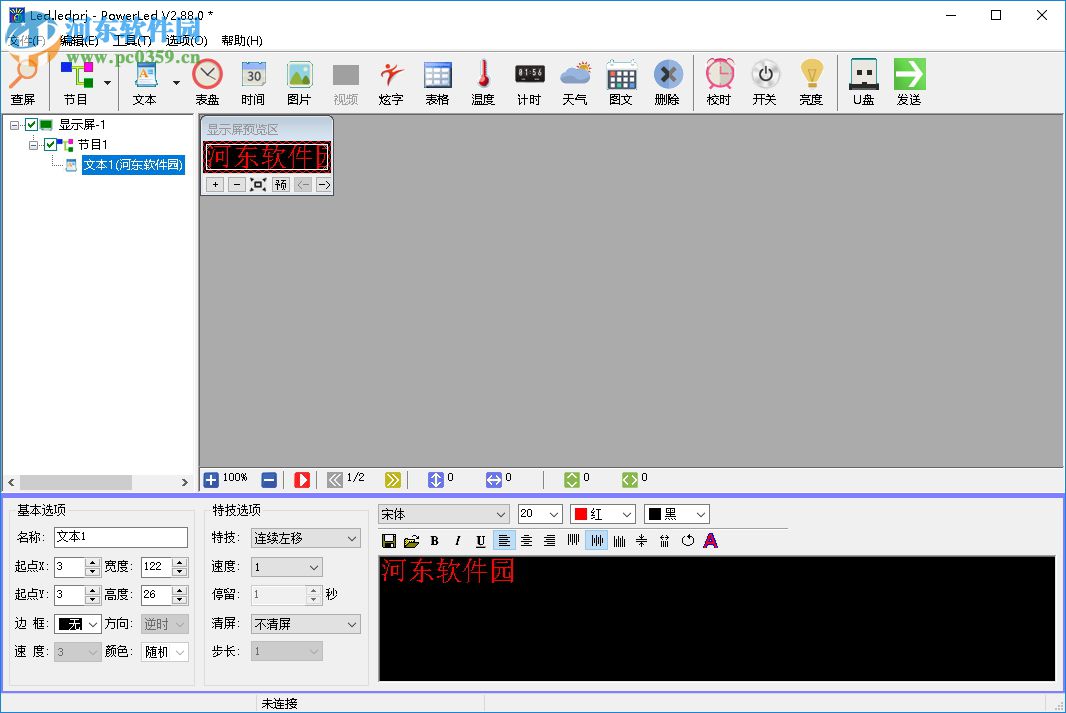Click the red play button below the preview
1066x713 pixels.
pyautogui.click(x=302, y=479)
